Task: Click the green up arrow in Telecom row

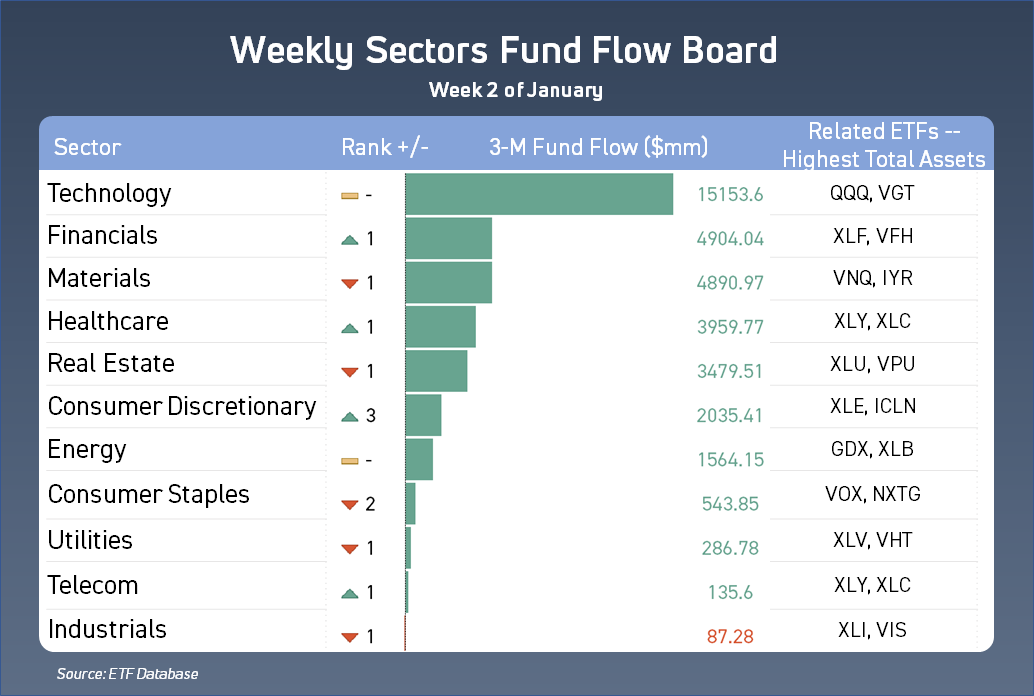Action: click(349, 593)
